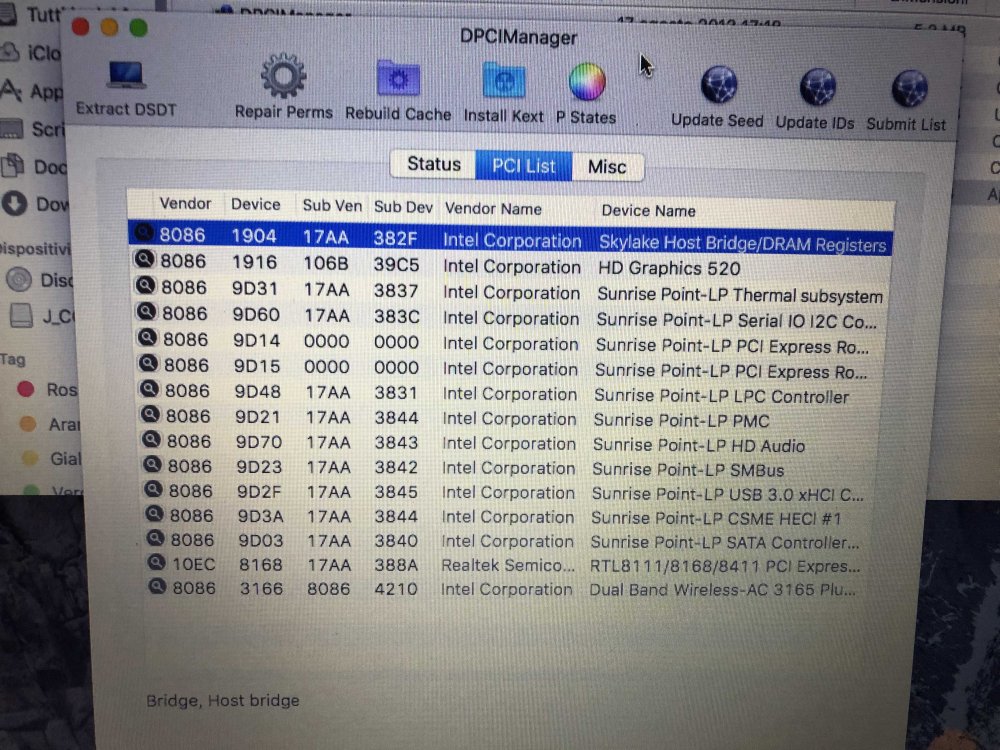Click magnifier icon of Serial IO I2C row
Image resolution: width=1000 pixels, height=750 pixels.
pos(147,311)
